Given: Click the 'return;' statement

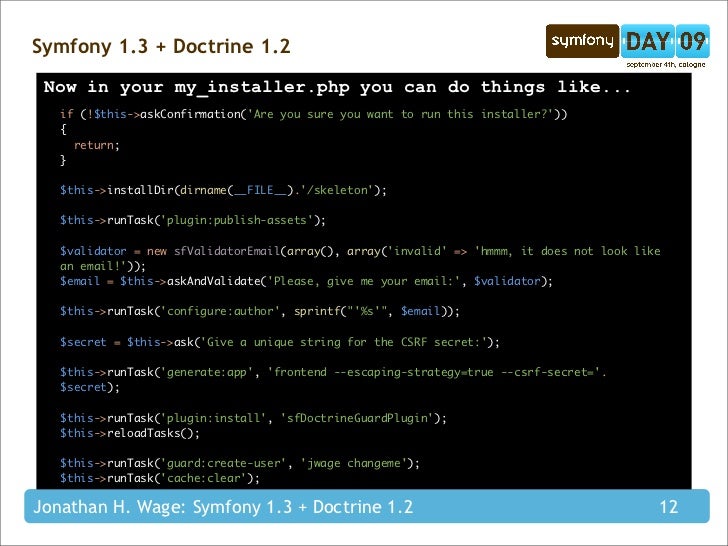Looking at the screenshot, I should (x=97, y=145).
